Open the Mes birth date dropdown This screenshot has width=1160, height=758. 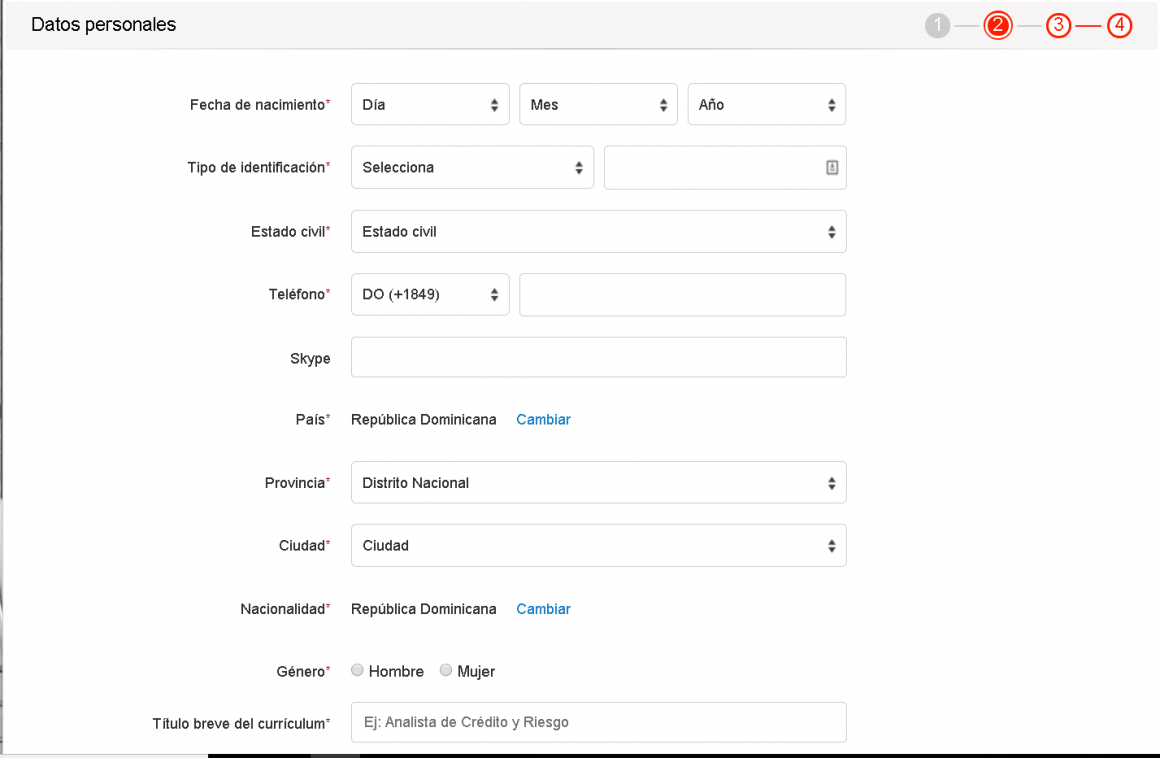[598, 105]
